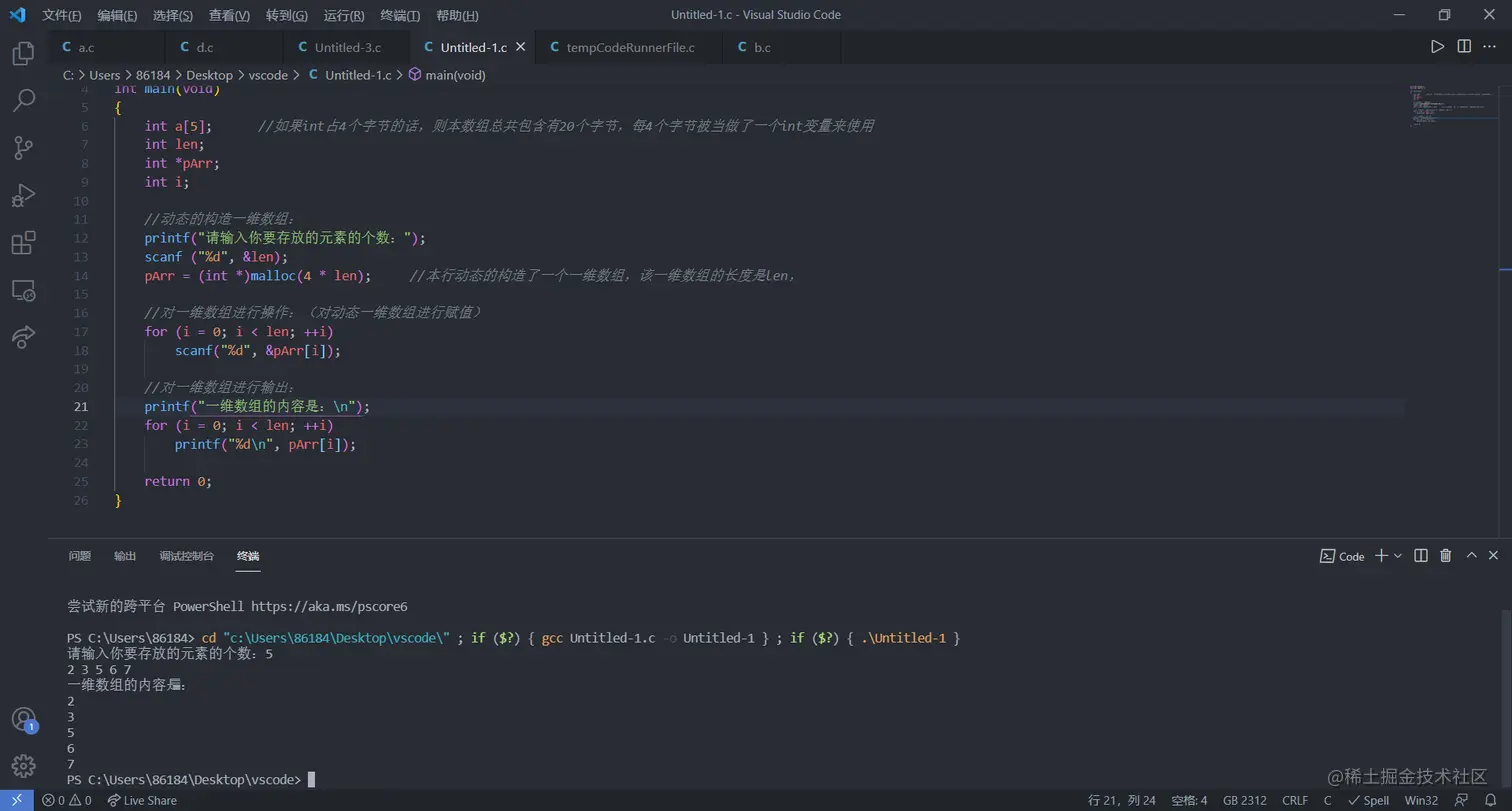Kill the terminal with the trash icon
The image size is (1512, 811).
click(1445, 555)
